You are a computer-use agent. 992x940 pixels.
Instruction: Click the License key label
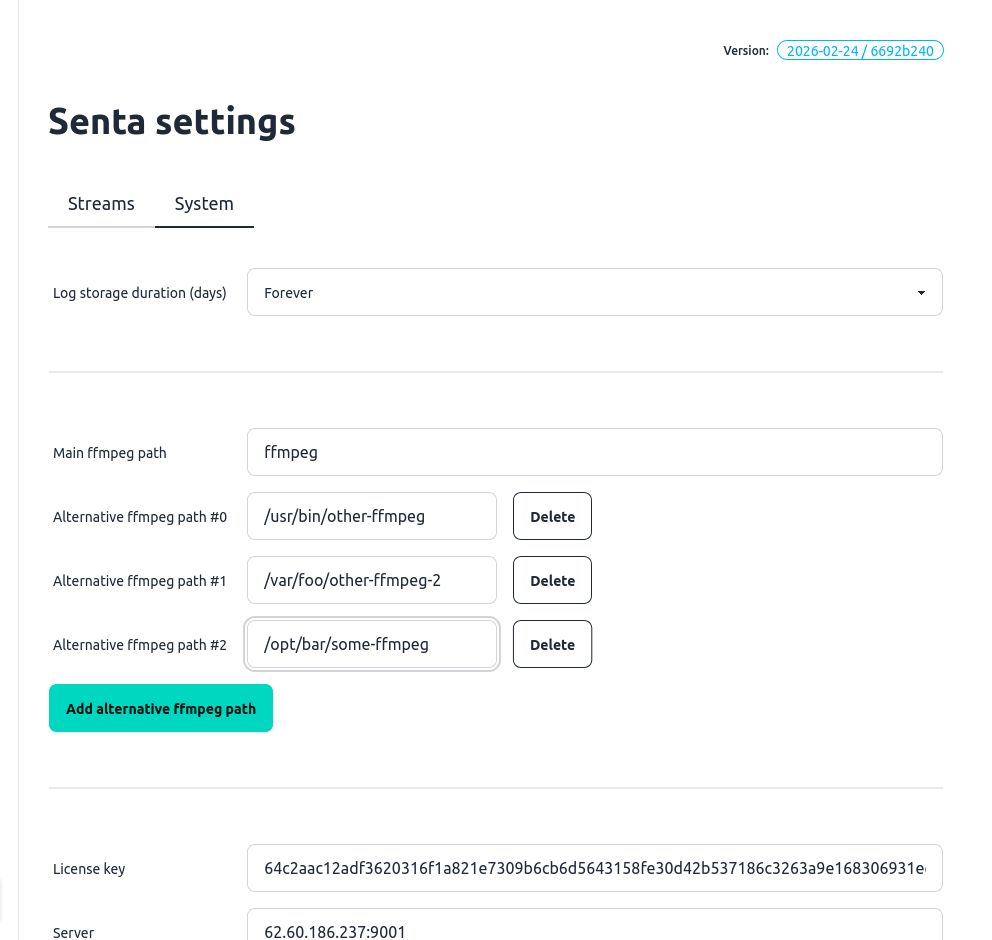click(89, 869)
